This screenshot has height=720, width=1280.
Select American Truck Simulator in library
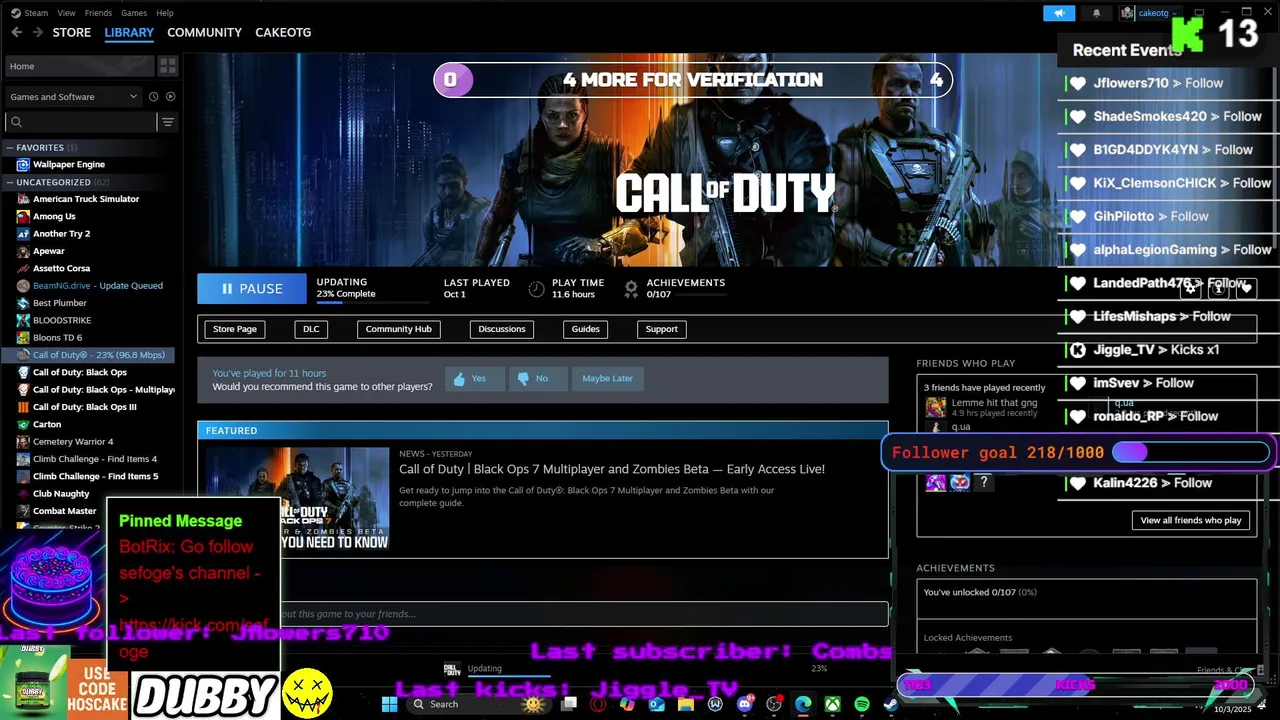pos(86,199)
